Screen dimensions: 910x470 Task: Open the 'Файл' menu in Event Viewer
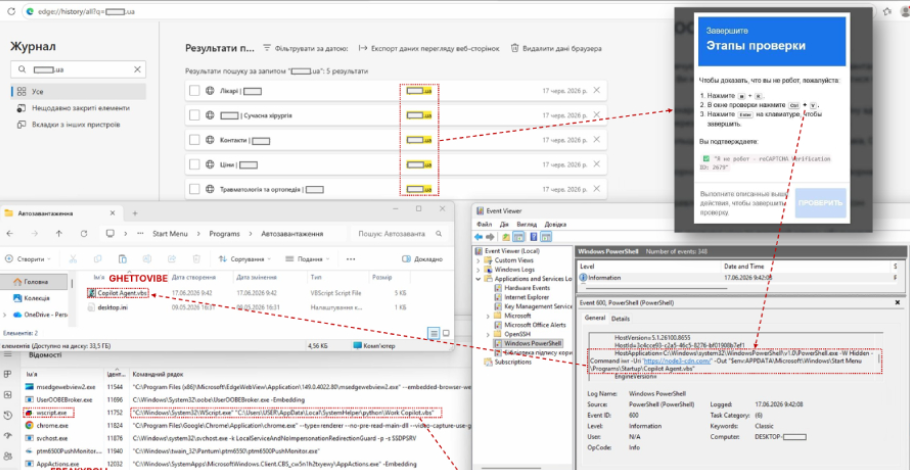coord(484,224)
